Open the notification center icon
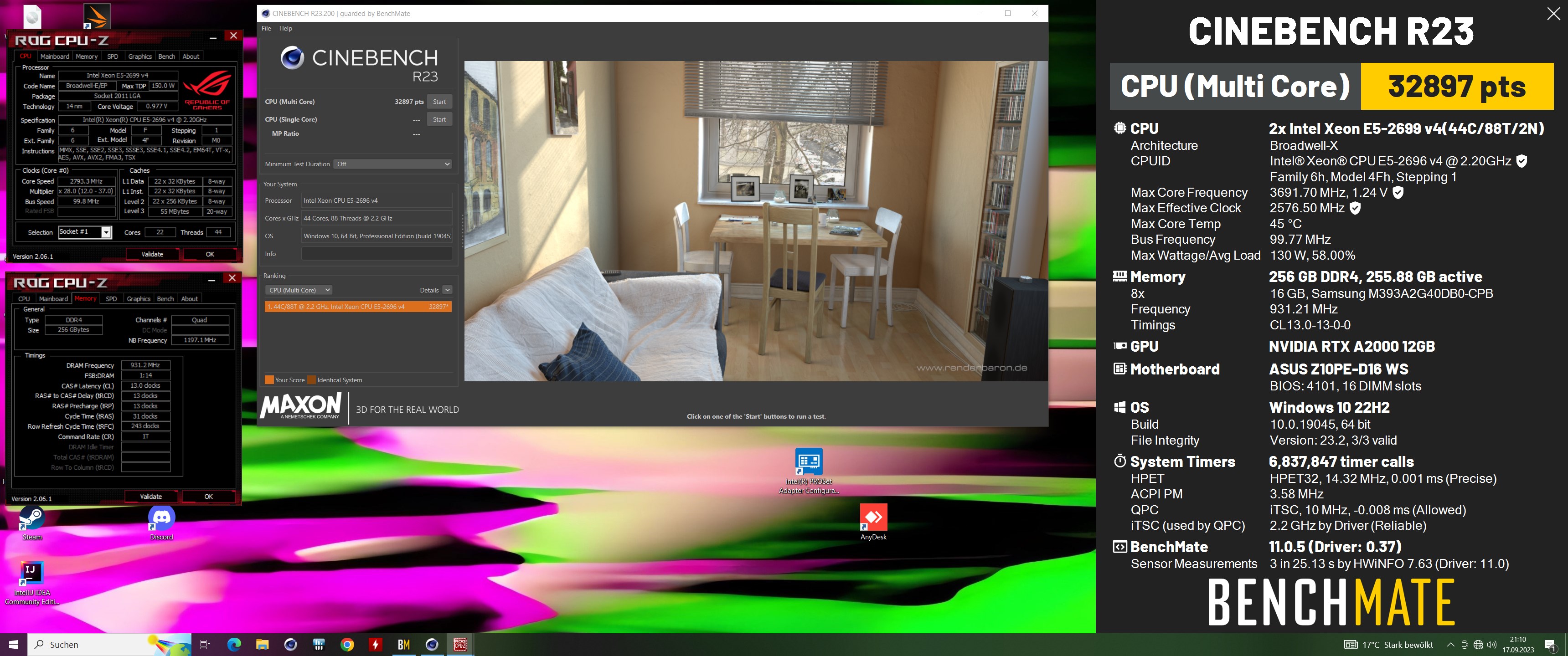This screenshot has width=1568, height=656. 1550,645
